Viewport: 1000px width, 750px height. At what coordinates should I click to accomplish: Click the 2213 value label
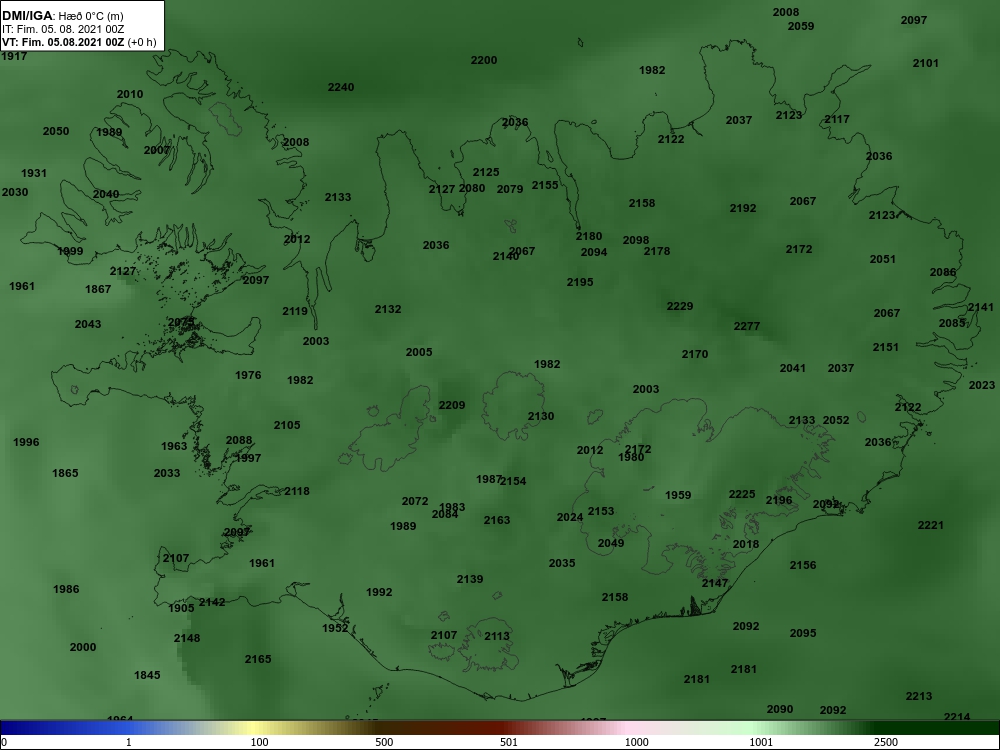tap(918, 696)
